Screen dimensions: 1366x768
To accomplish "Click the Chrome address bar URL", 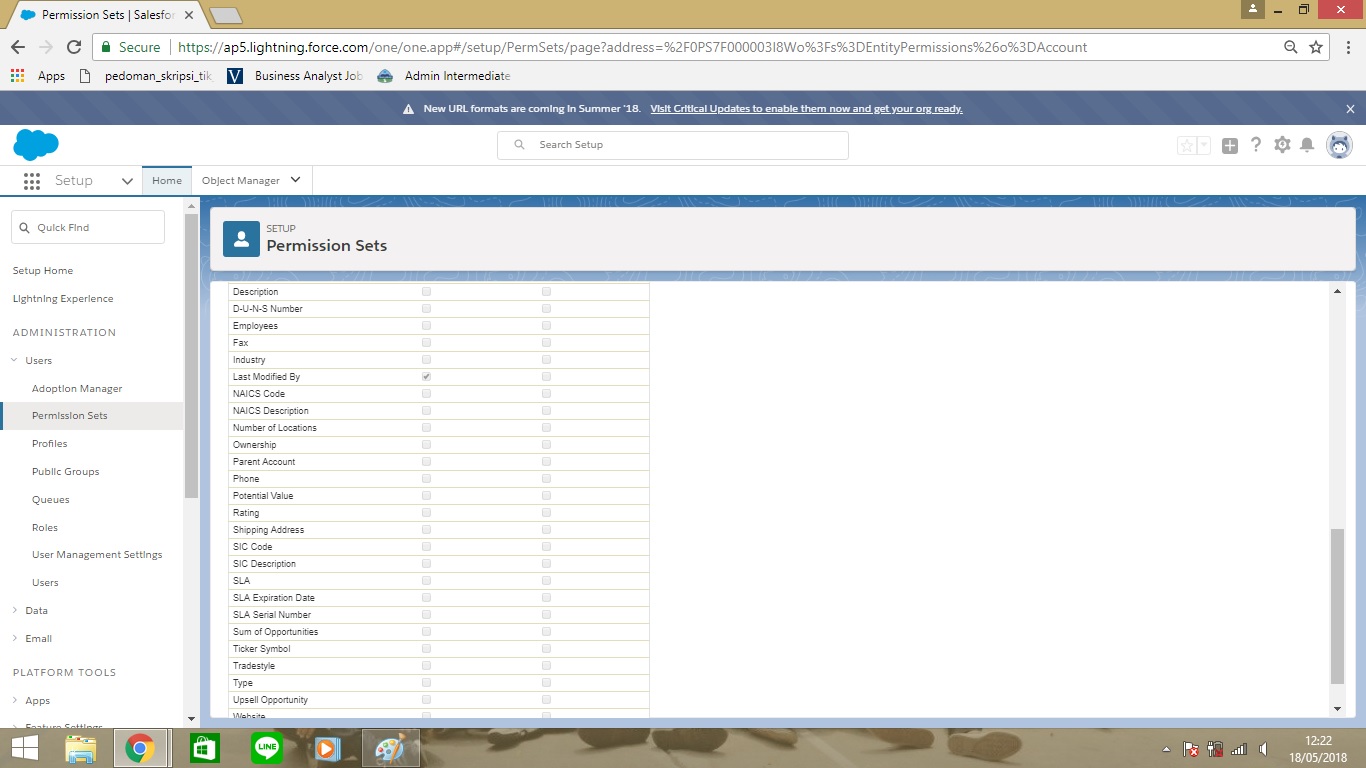I will pyautogui.click(x=632, y=47).
